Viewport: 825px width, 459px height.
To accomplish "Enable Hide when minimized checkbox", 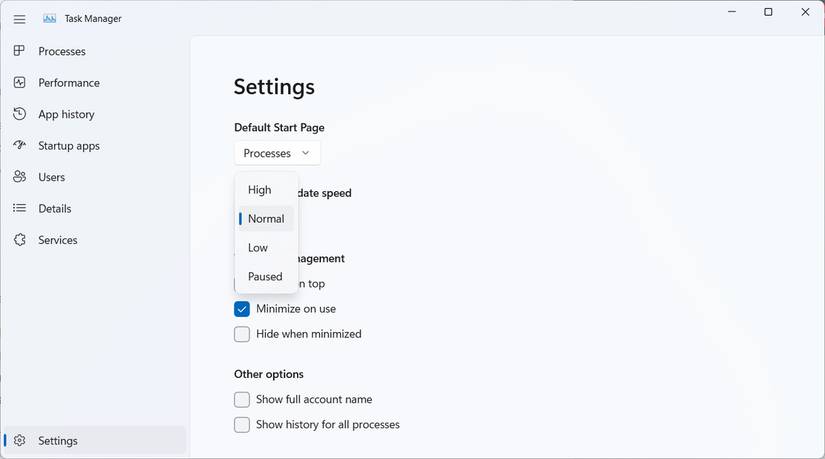I will (x=242, y=334).
